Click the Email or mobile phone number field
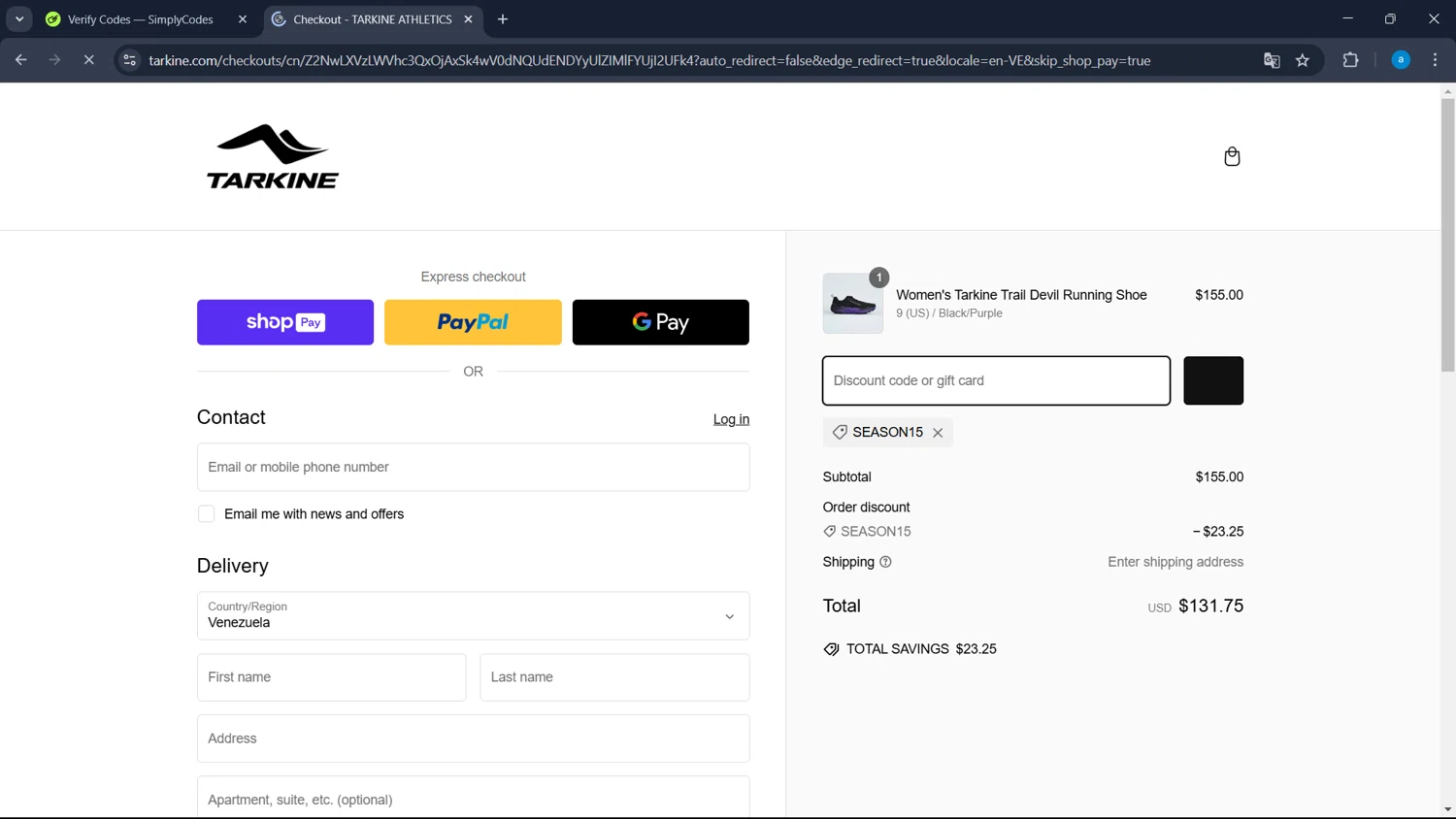 (473, 467)
